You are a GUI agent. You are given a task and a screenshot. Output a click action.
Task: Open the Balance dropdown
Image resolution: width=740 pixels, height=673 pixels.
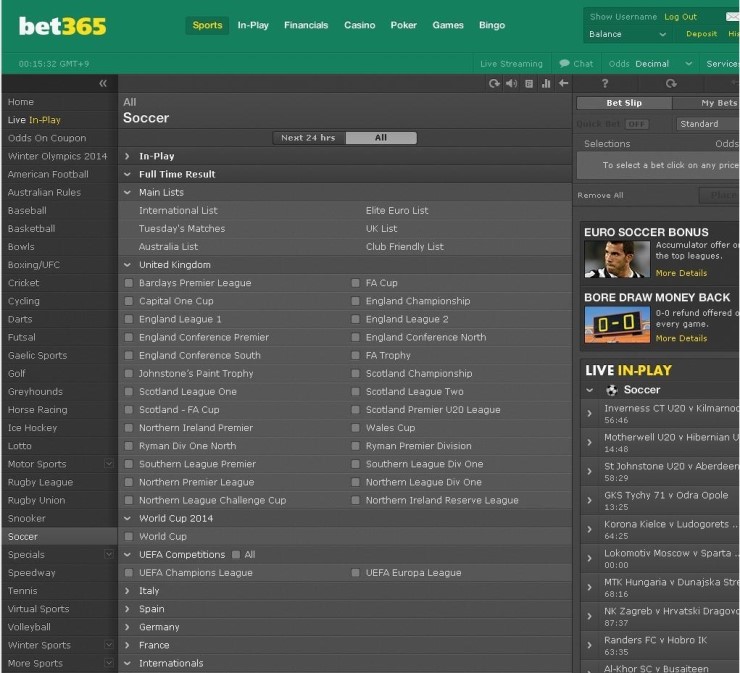(628, 34)
